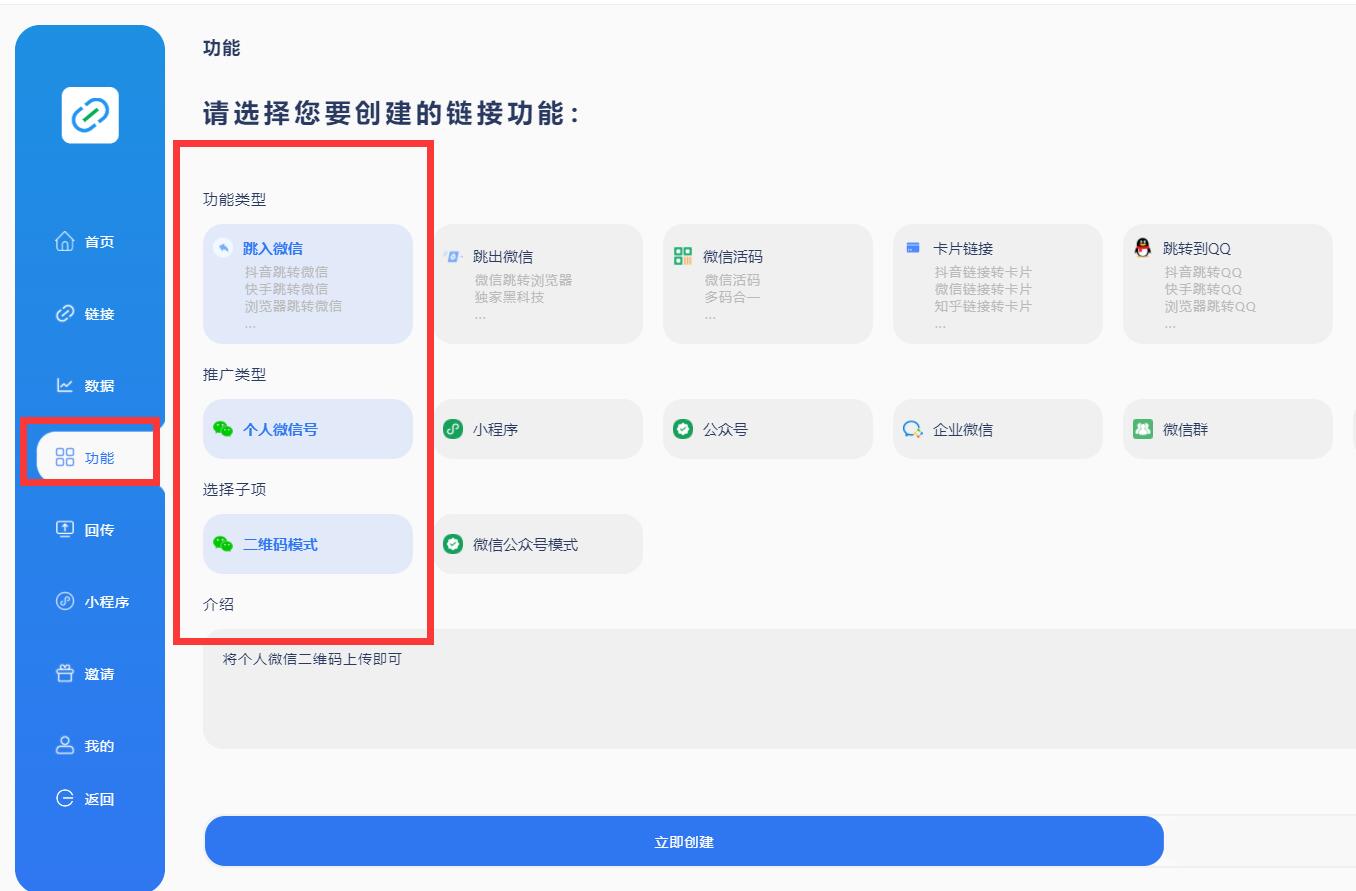Click the mini-program icon beside 小程序 in sidebar
Screen dimensions: 1356x891
[x=65, y=601]
